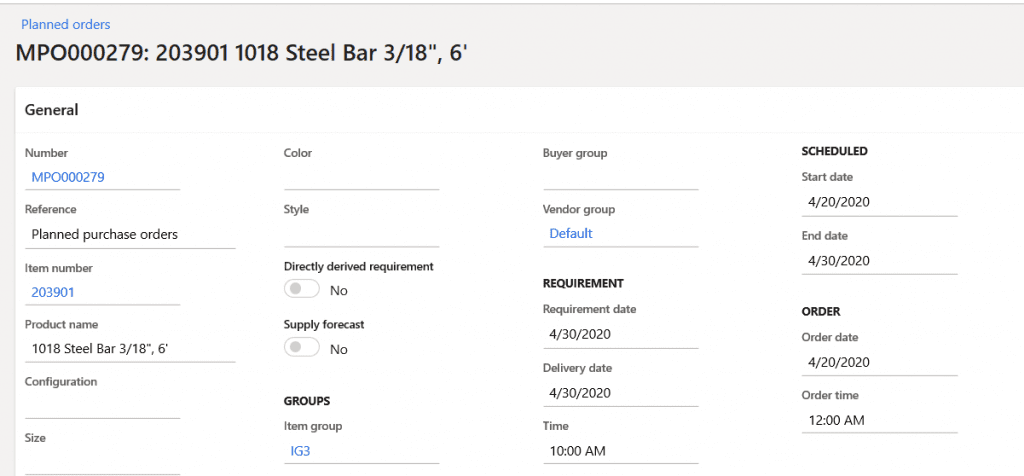Image resolution: width=1024 pixels, height=476 pixels.
Task: Open the IG3 item group link
Action: pos(301,451)
